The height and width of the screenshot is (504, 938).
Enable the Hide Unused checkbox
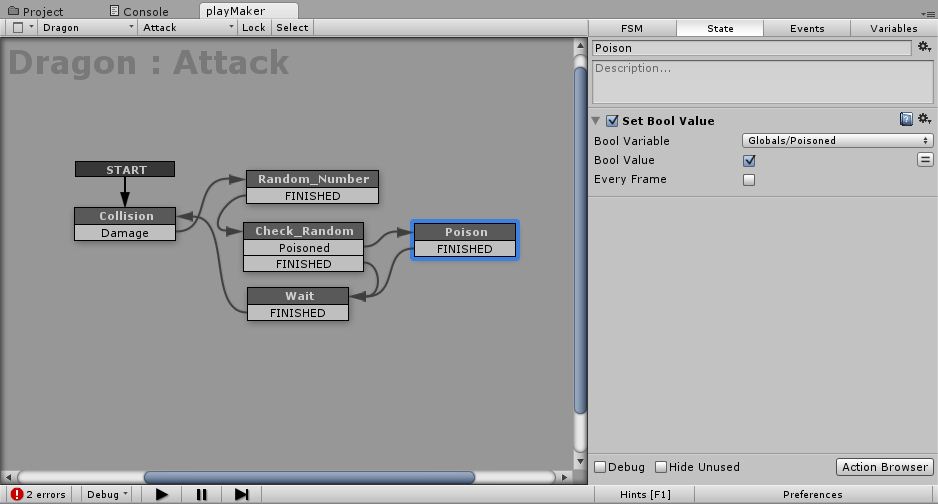click(661, 467)
